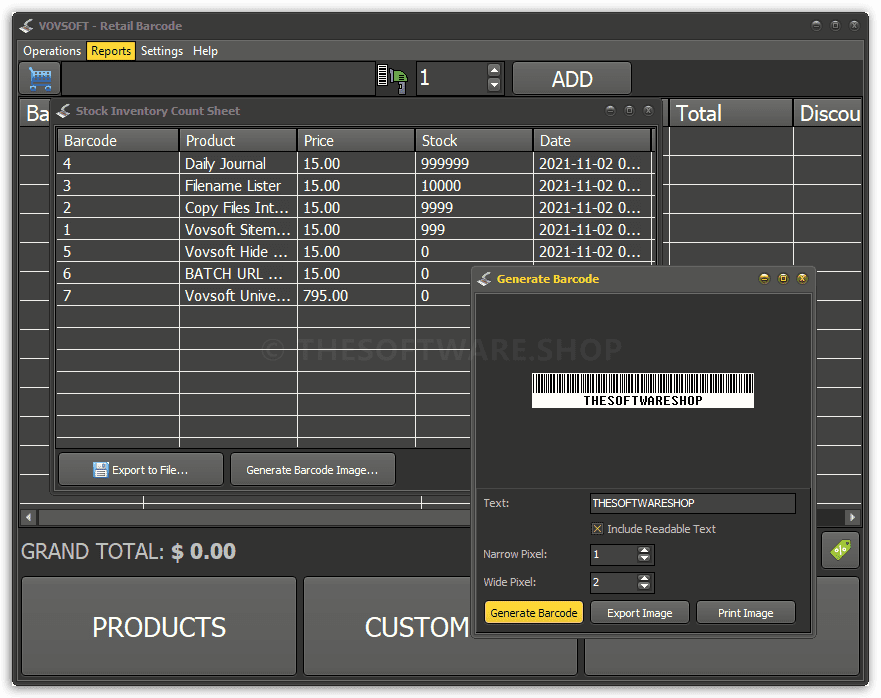Sort by the Product column header
The image size is (881, 698).
[x=238, y=140]
